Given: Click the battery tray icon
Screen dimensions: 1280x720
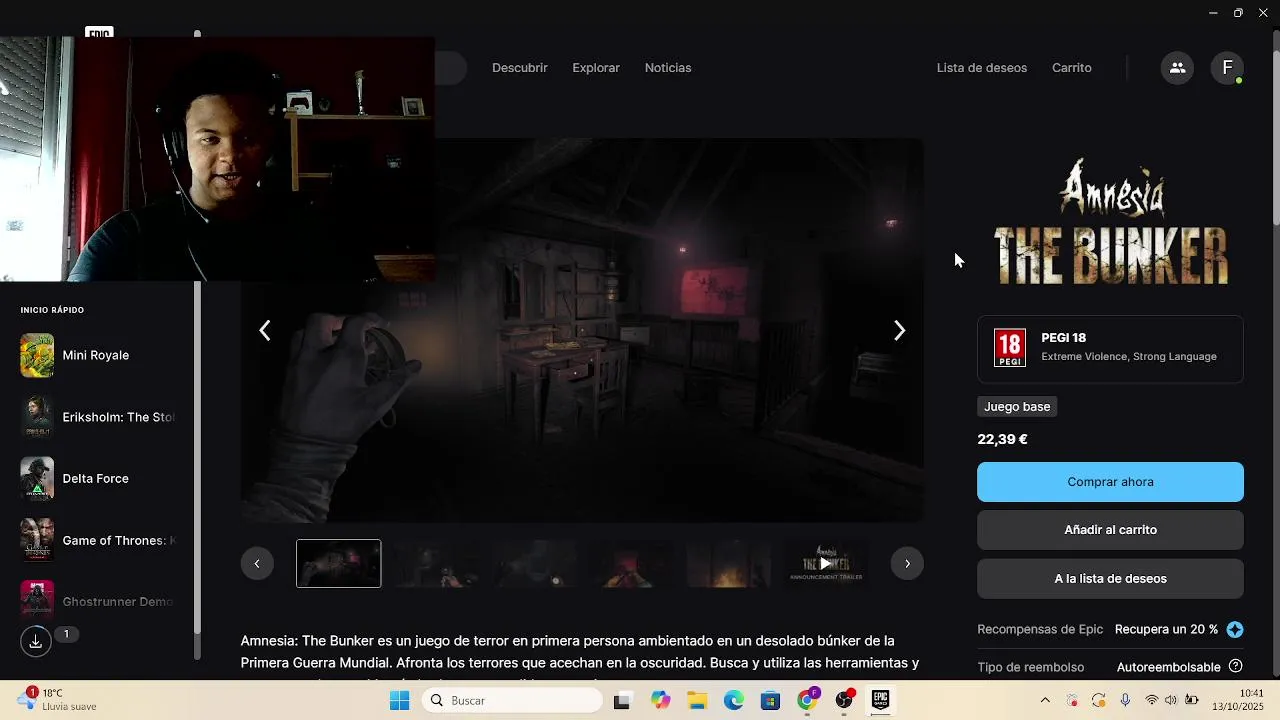Looking at the screenshot, I should [1192, 700].
